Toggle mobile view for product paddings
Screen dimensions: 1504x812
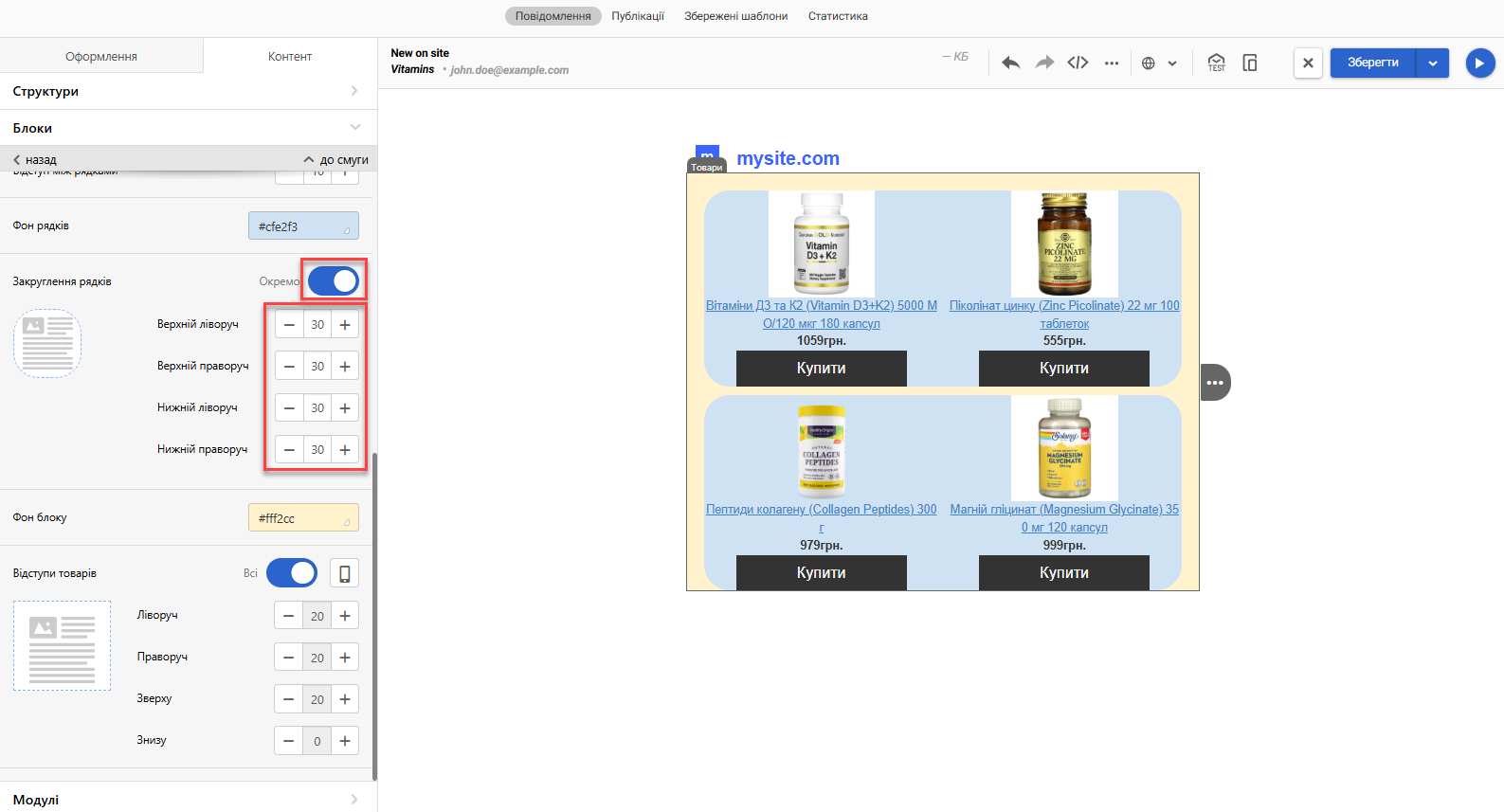345,573
